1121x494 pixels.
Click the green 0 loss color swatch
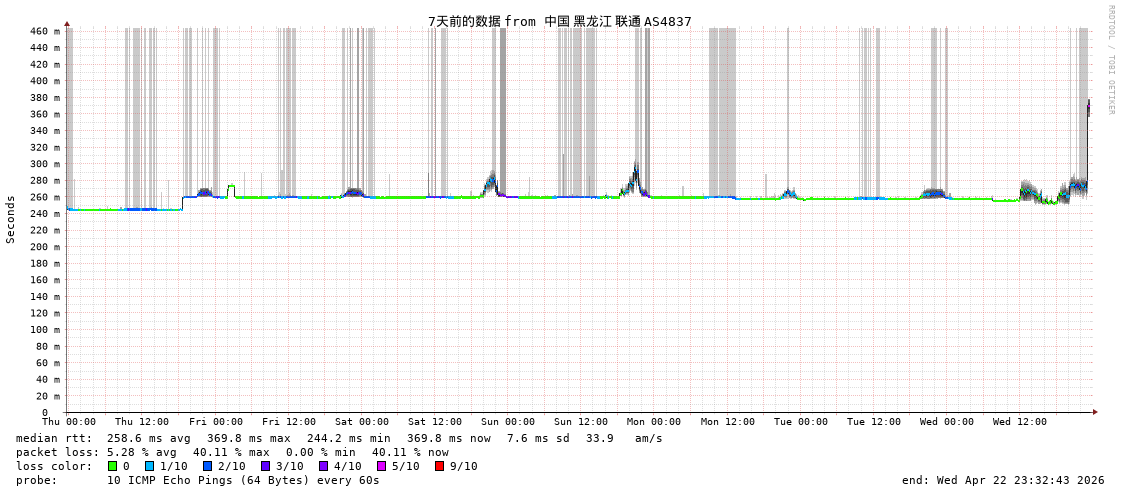tap(113, 466)
